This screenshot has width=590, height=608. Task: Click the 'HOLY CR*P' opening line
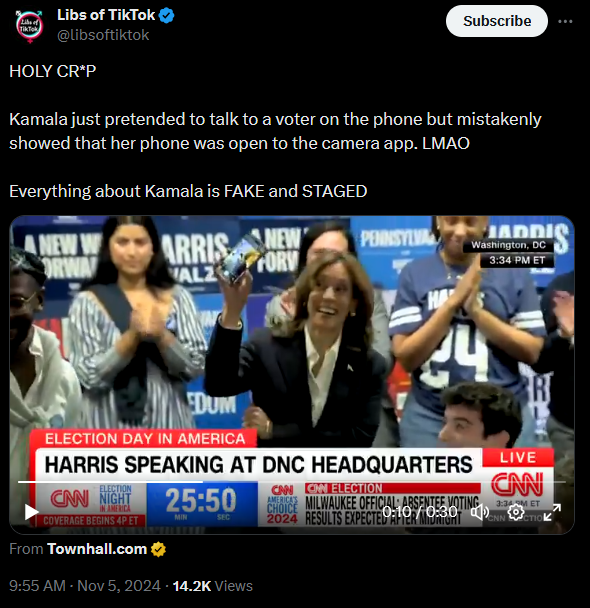[x=53, y=71]
